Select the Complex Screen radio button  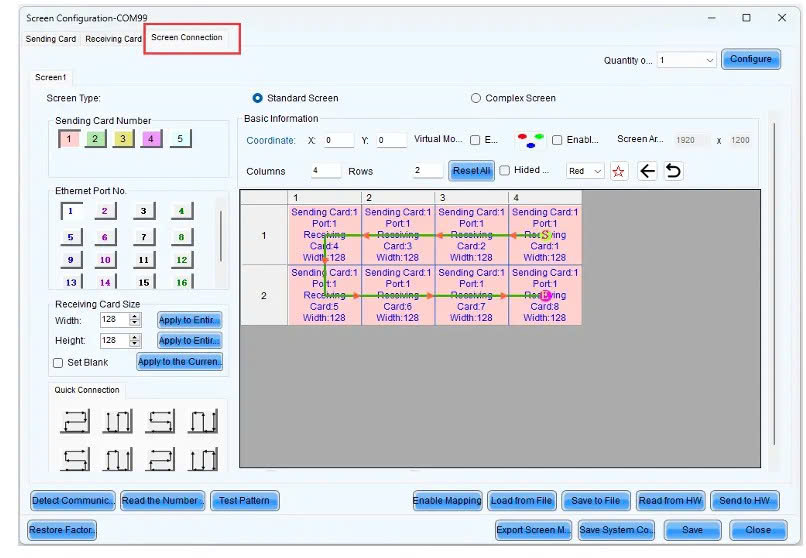coord(476,98)
